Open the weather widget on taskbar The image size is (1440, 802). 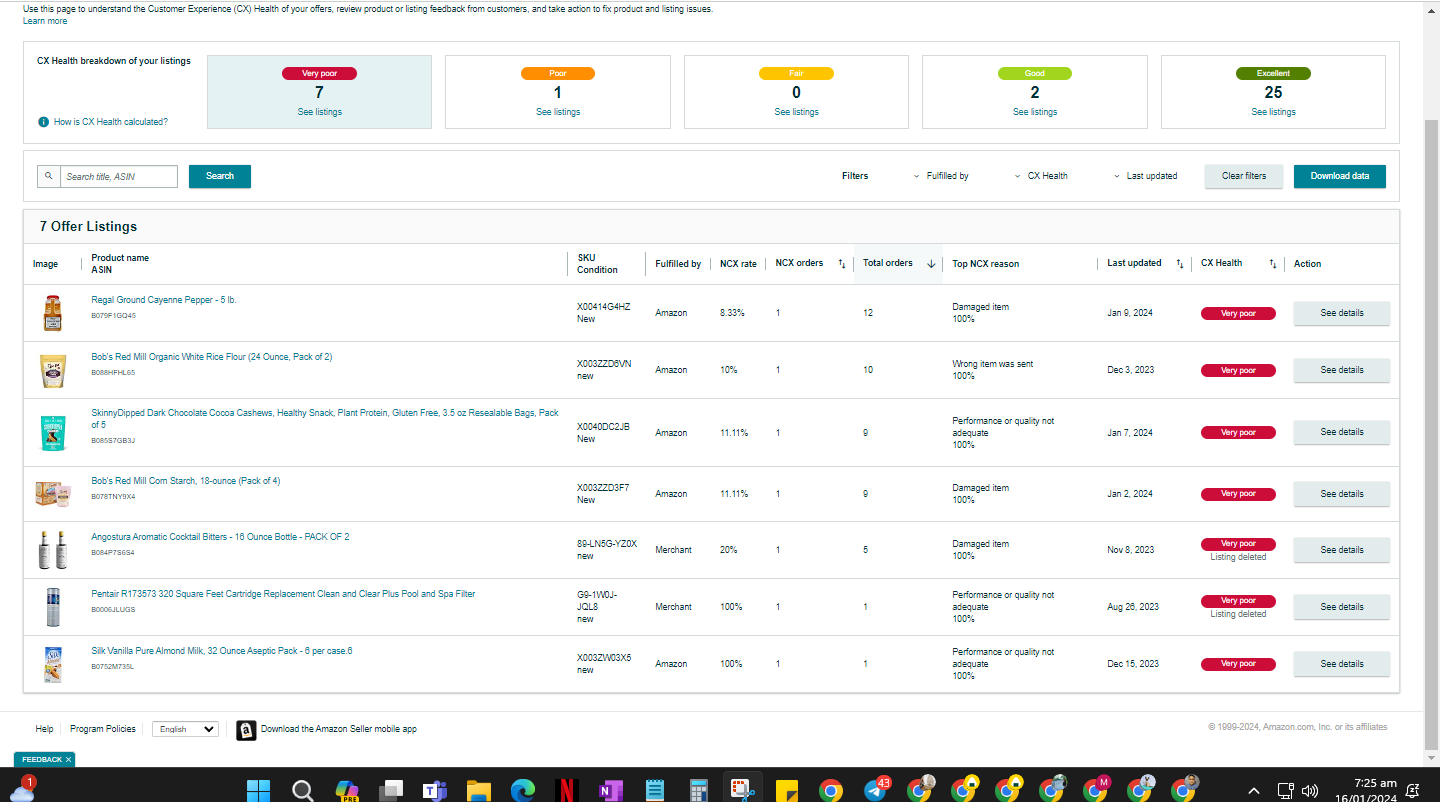point(22,790)
